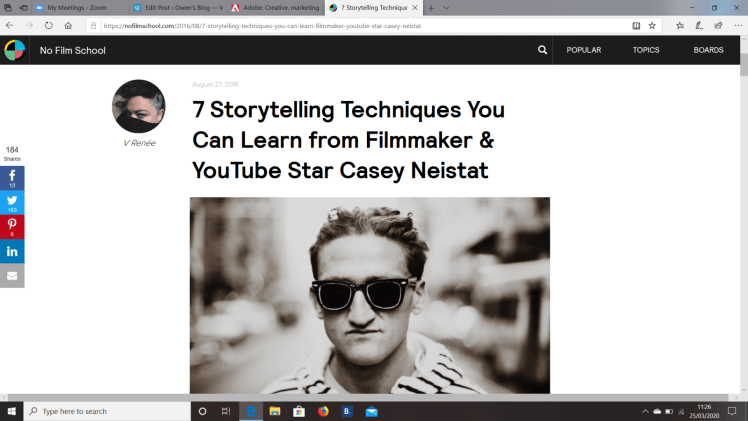Switch to the My Meetings - Zoom tab
The image size is (748, 421).
(75, 7)
